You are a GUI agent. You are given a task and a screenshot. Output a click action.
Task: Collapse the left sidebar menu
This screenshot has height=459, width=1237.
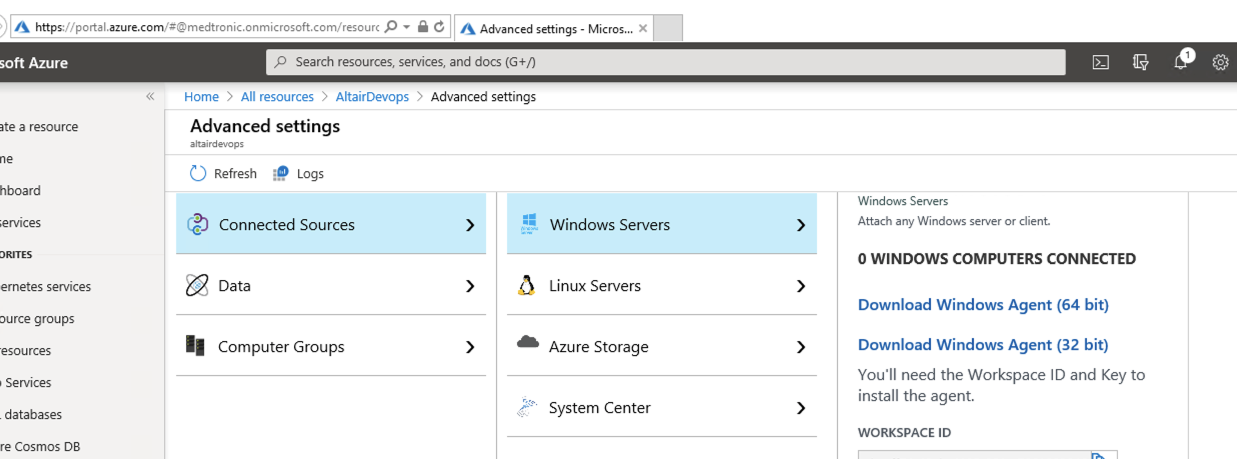click(150, 97)
